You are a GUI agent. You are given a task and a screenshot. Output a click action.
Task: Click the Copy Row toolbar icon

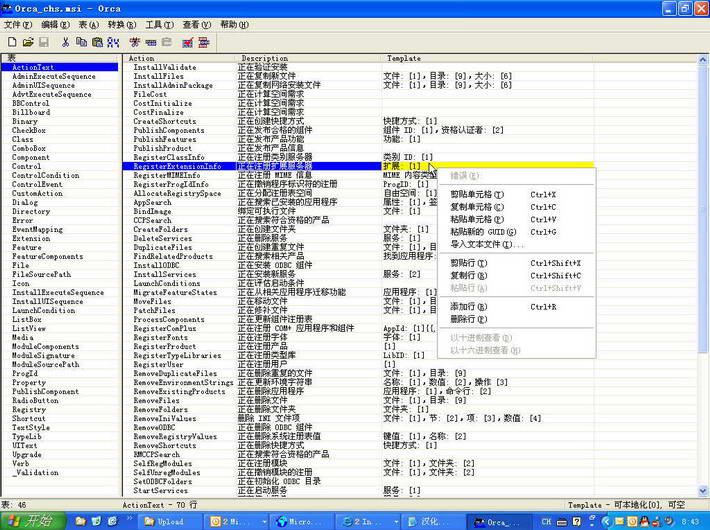tap(150, 42)
